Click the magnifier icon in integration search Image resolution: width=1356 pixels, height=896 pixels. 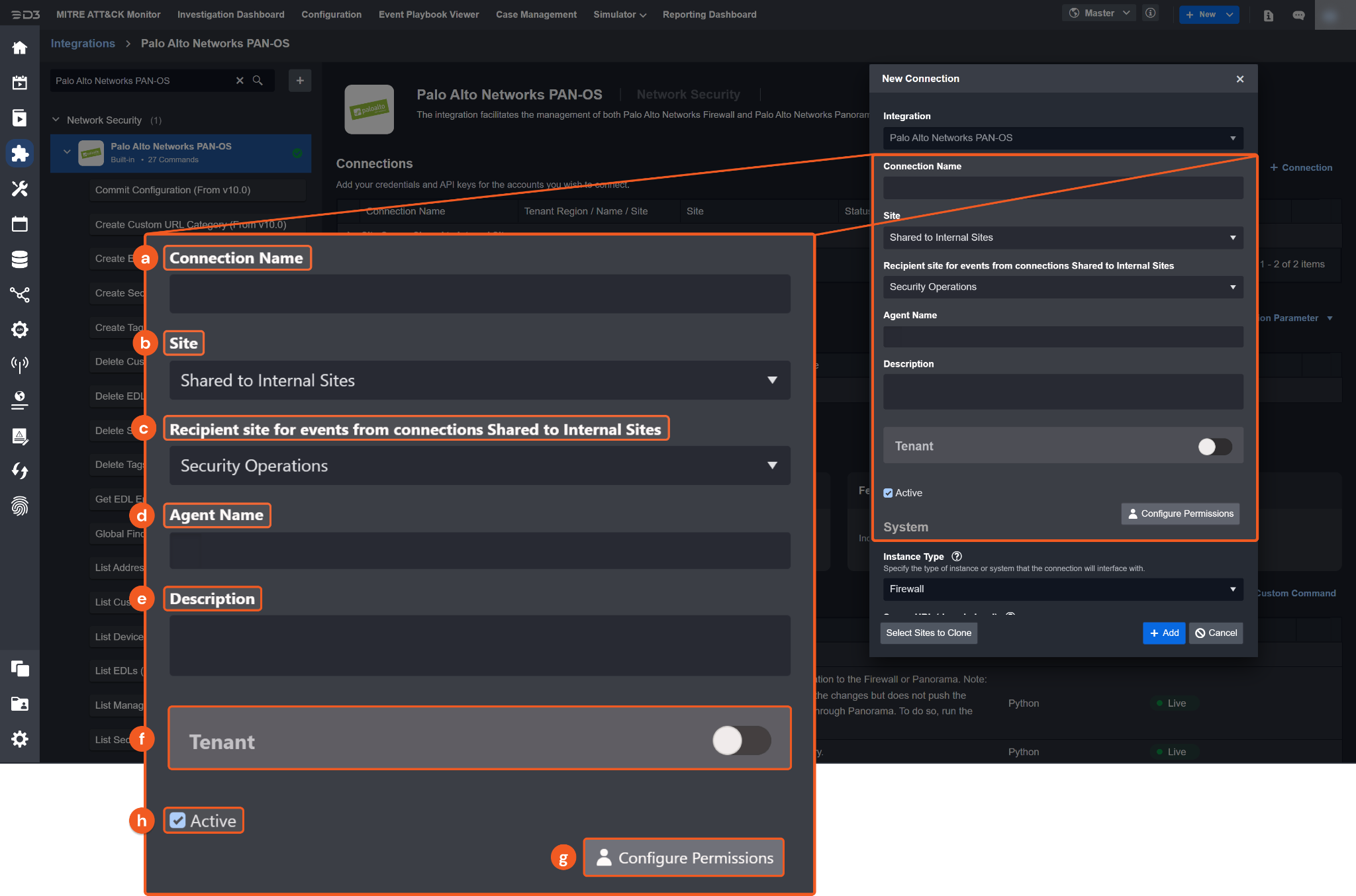click(x=258, y=81)
